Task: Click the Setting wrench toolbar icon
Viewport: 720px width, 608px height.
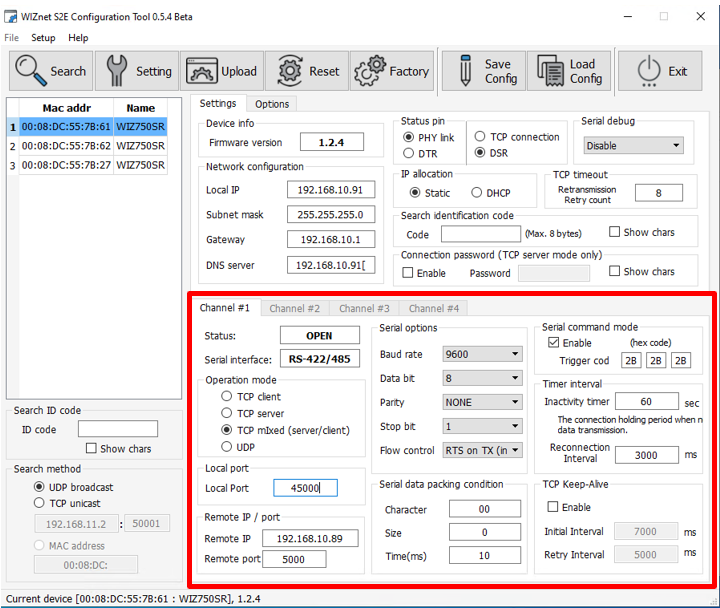Action: point(117,71)
